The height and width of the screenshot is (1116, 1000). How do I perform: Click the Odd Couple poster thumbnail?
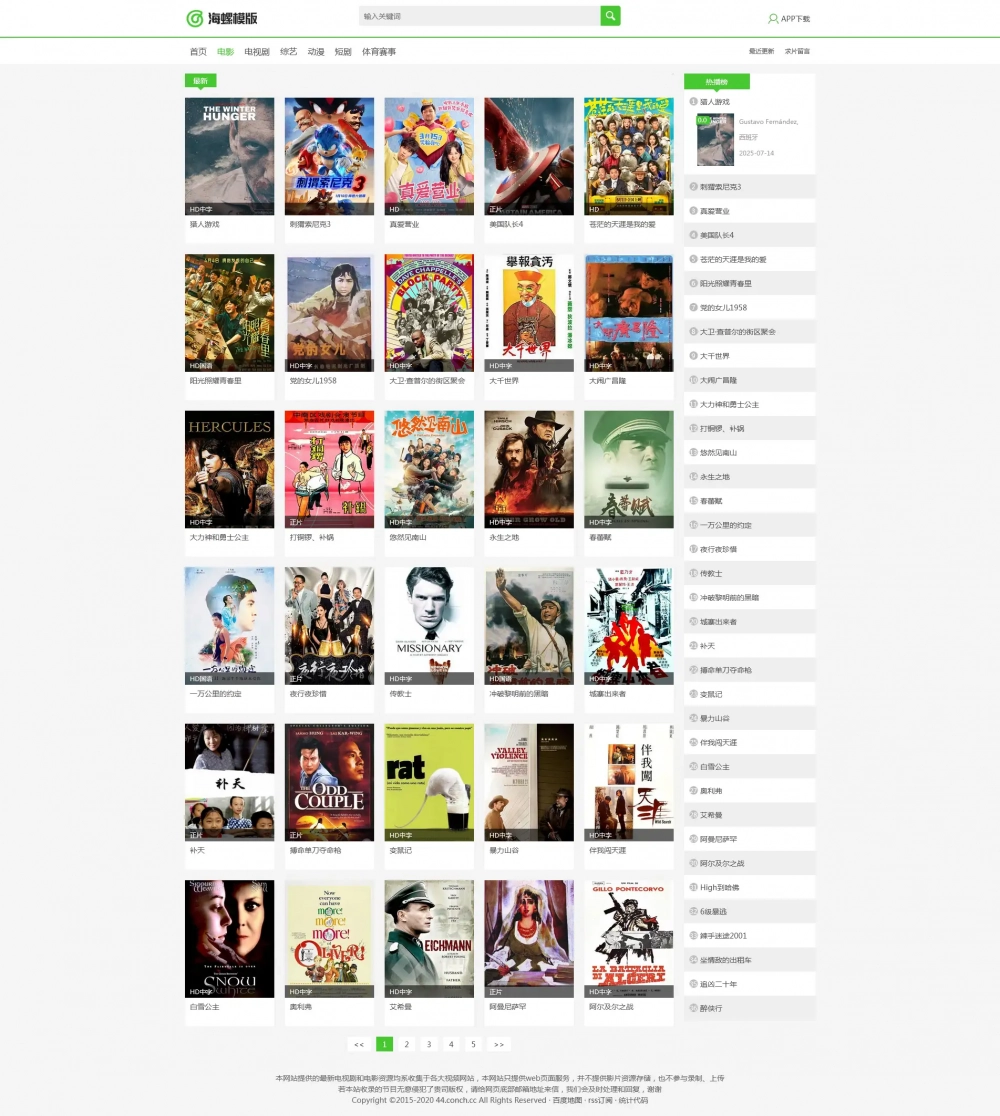(x=329, y=782)
